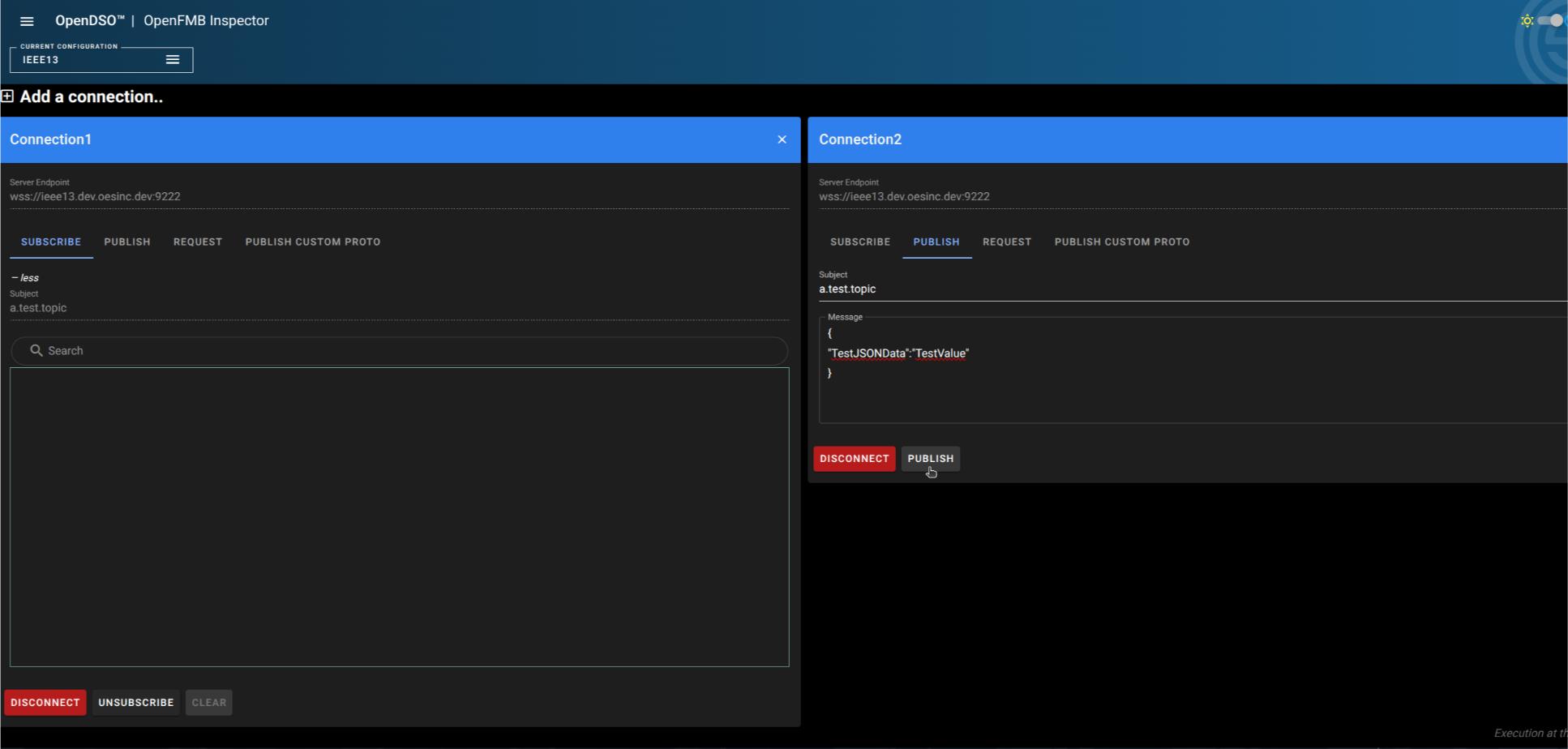Switch to the Publish tab in Connection1

click(x=127, y=242)
